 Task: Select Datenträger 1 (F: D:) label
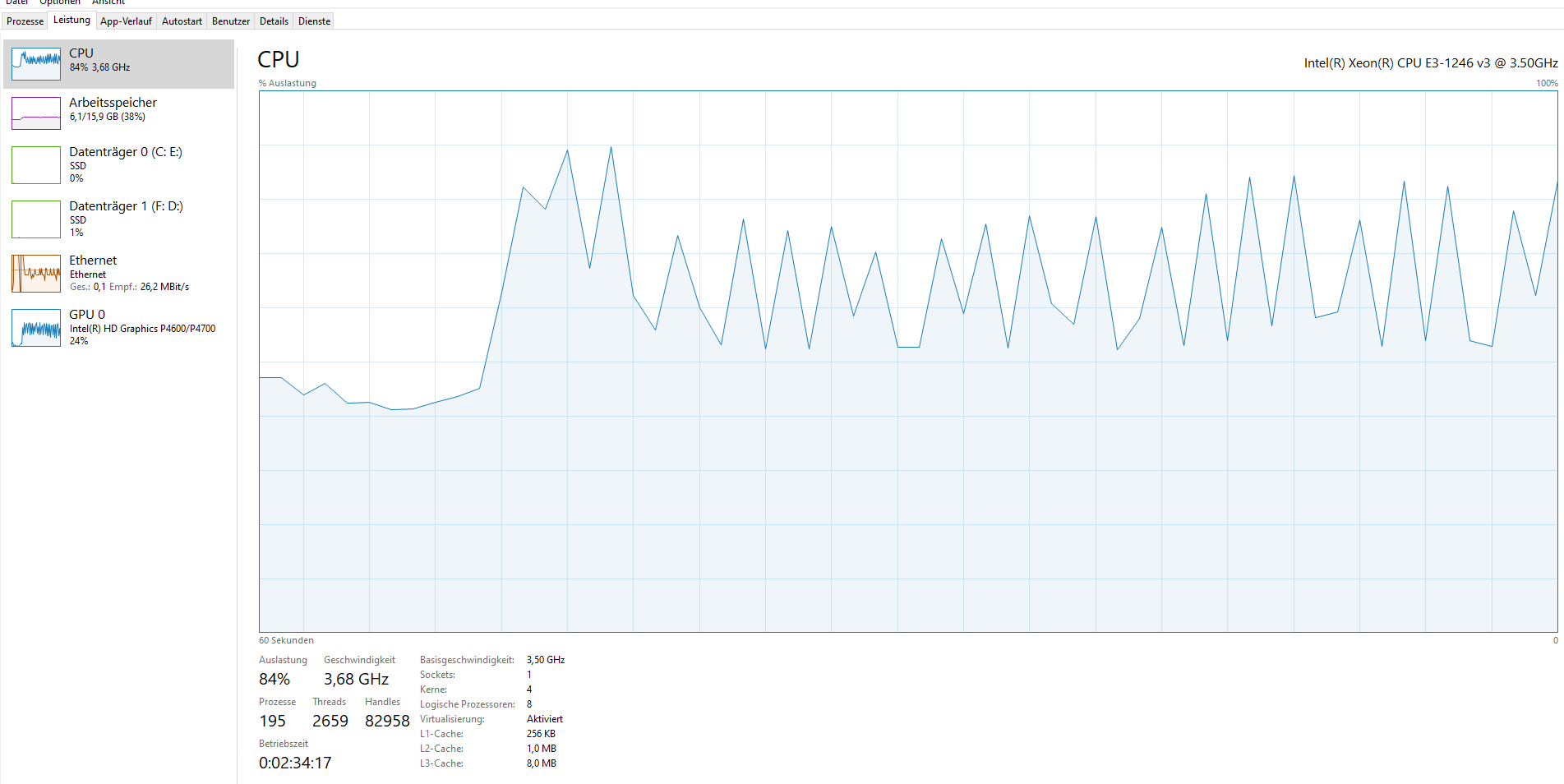(126, 205)
